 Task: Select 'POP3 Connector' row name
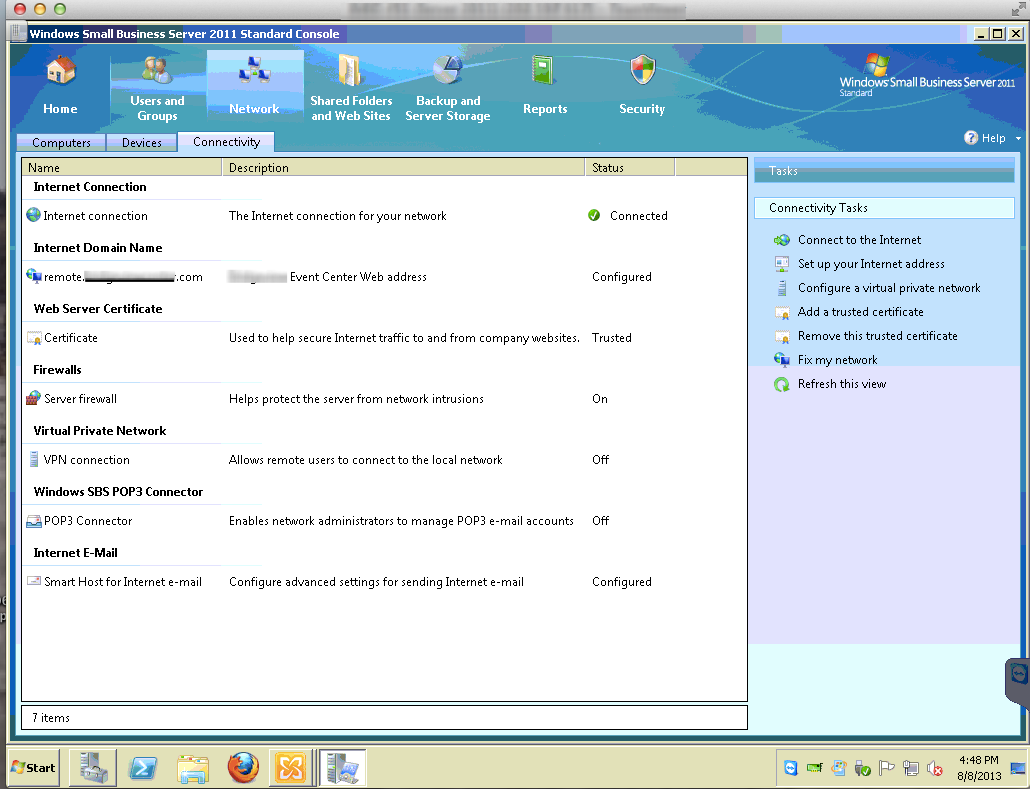point(88,521)
